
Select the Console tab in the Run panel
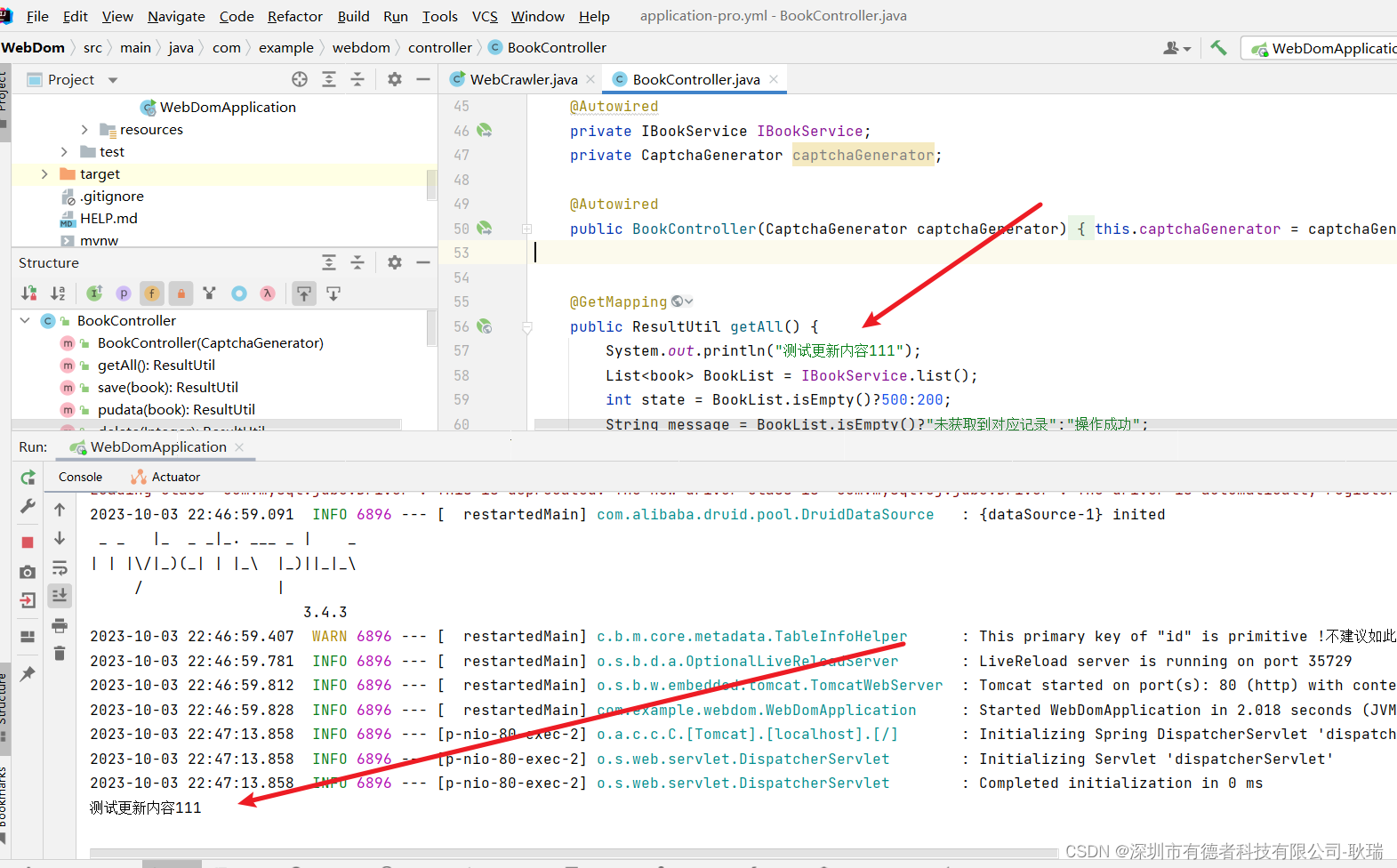80,478
